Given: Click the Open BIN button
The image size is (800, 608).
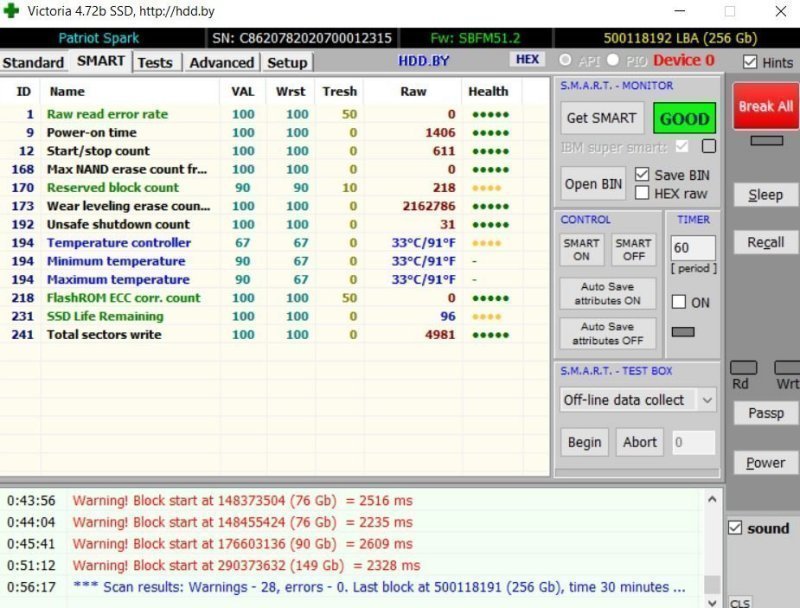Looking at the screenshot, I should [x=593, y=184].
